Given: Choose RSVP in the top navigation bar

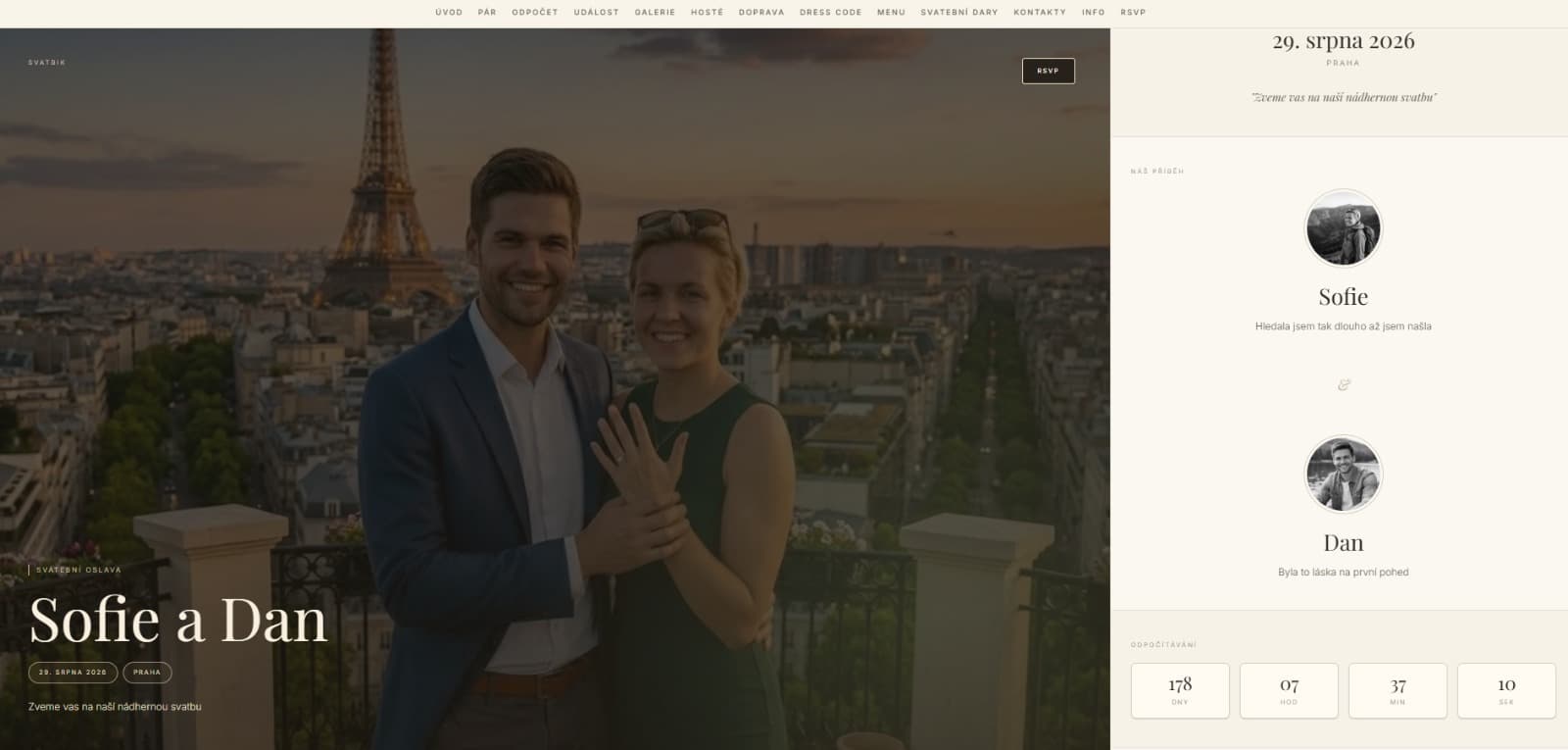Looking at the screenshot, I should pos(1133,12).
